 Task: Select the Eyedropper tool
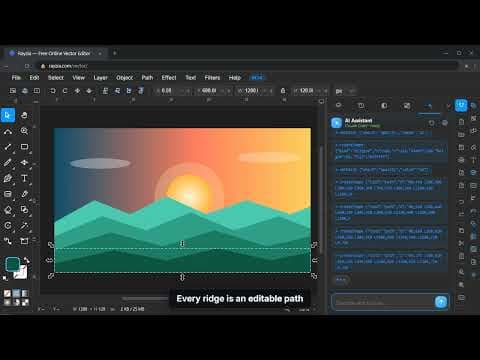[x=24, y=194]
